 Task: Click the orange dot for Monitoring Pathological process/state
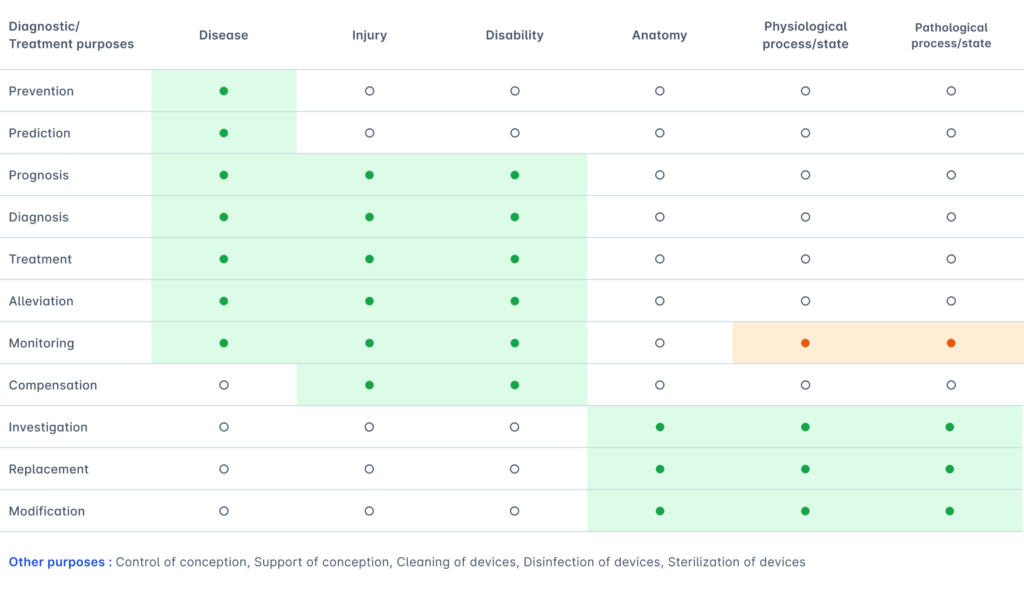951,343
